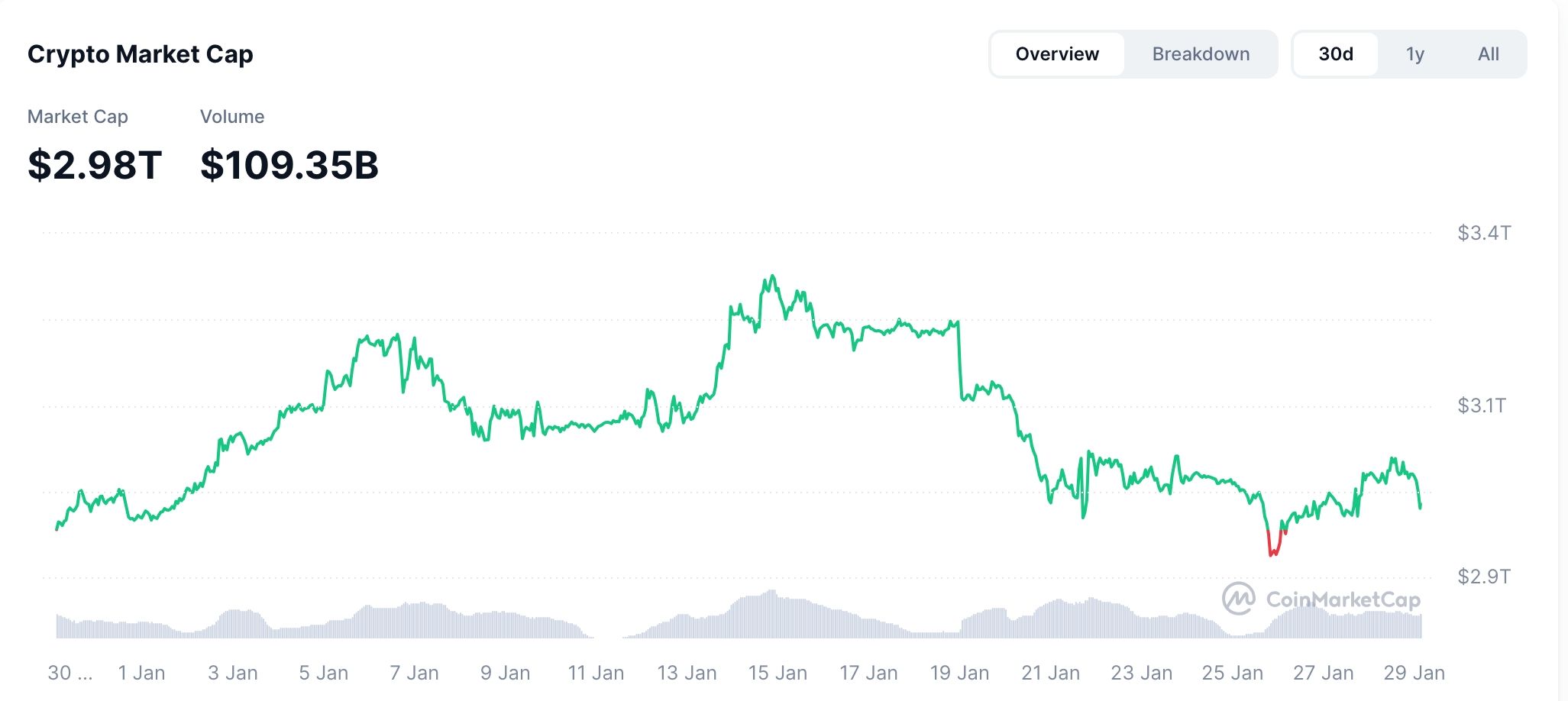Select the 1y time range

1416,53
